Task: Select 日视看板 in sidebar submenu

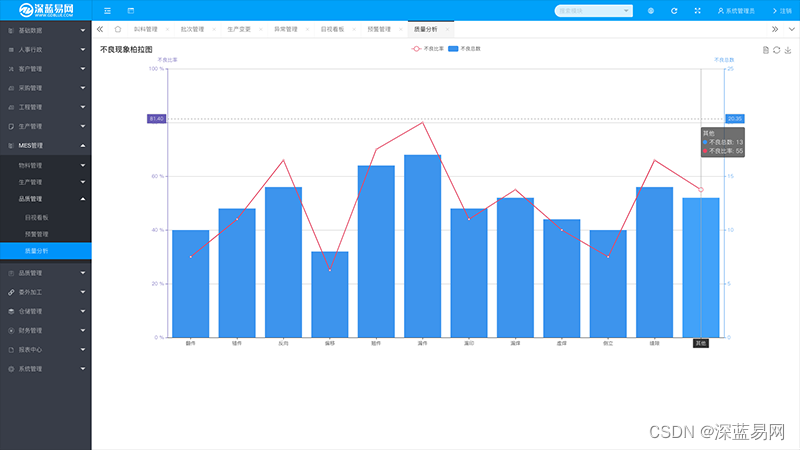Action: (x=37, y=216)
